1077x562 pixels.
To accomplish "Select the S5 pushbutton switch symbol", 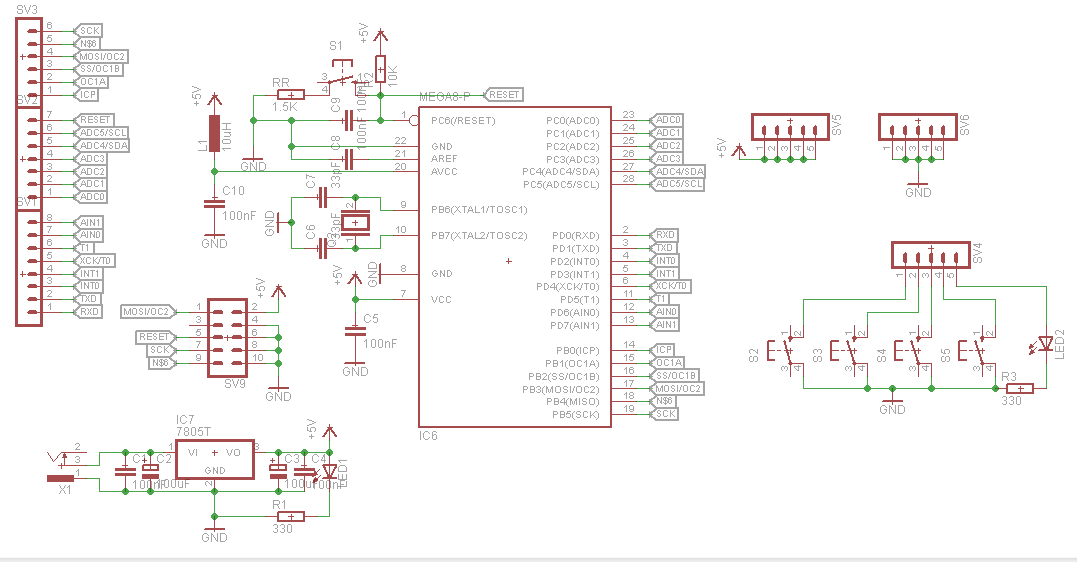I will point(978,352).
